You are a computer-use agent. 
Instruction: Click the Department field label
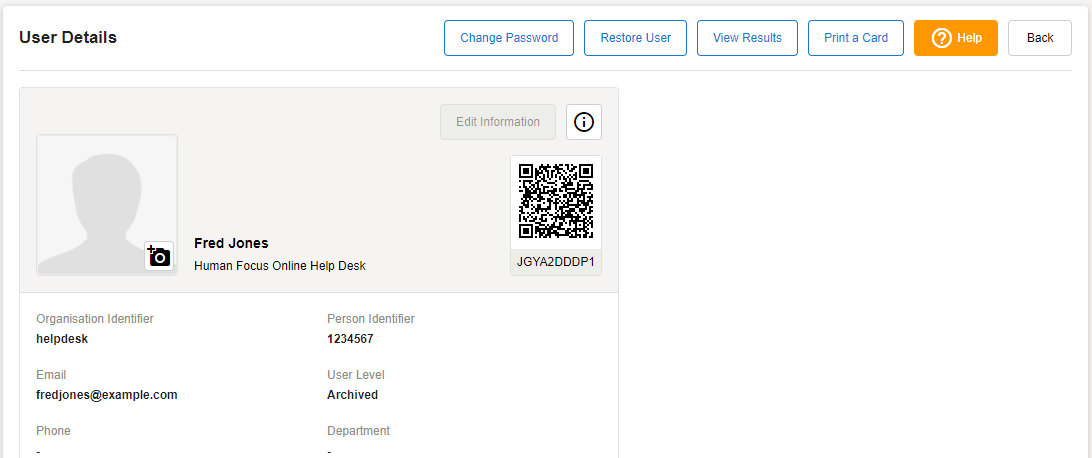pos(358,431)
